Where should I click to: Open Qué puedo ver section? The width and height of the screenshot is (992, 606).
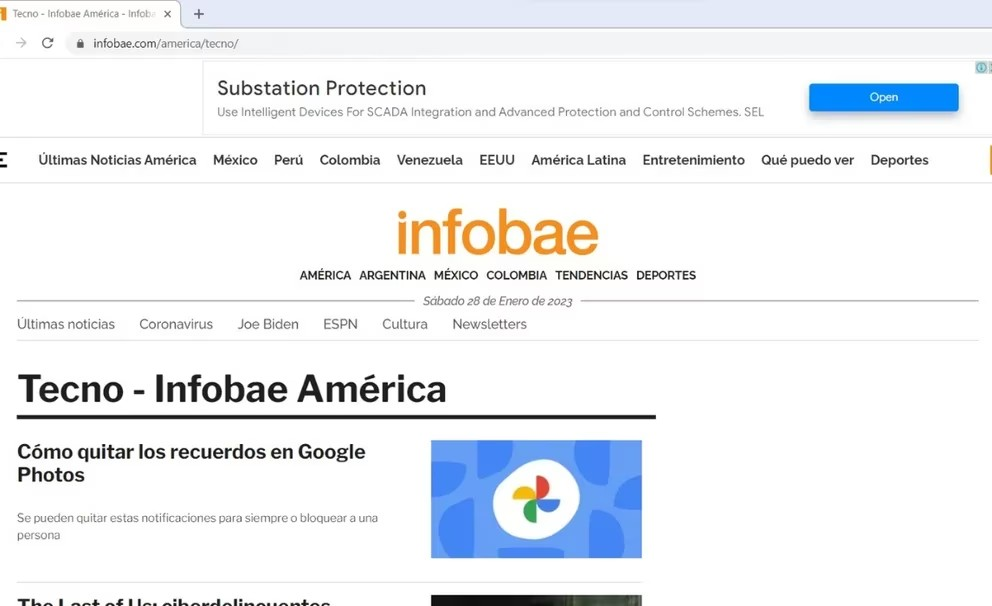tap(807, 160)
